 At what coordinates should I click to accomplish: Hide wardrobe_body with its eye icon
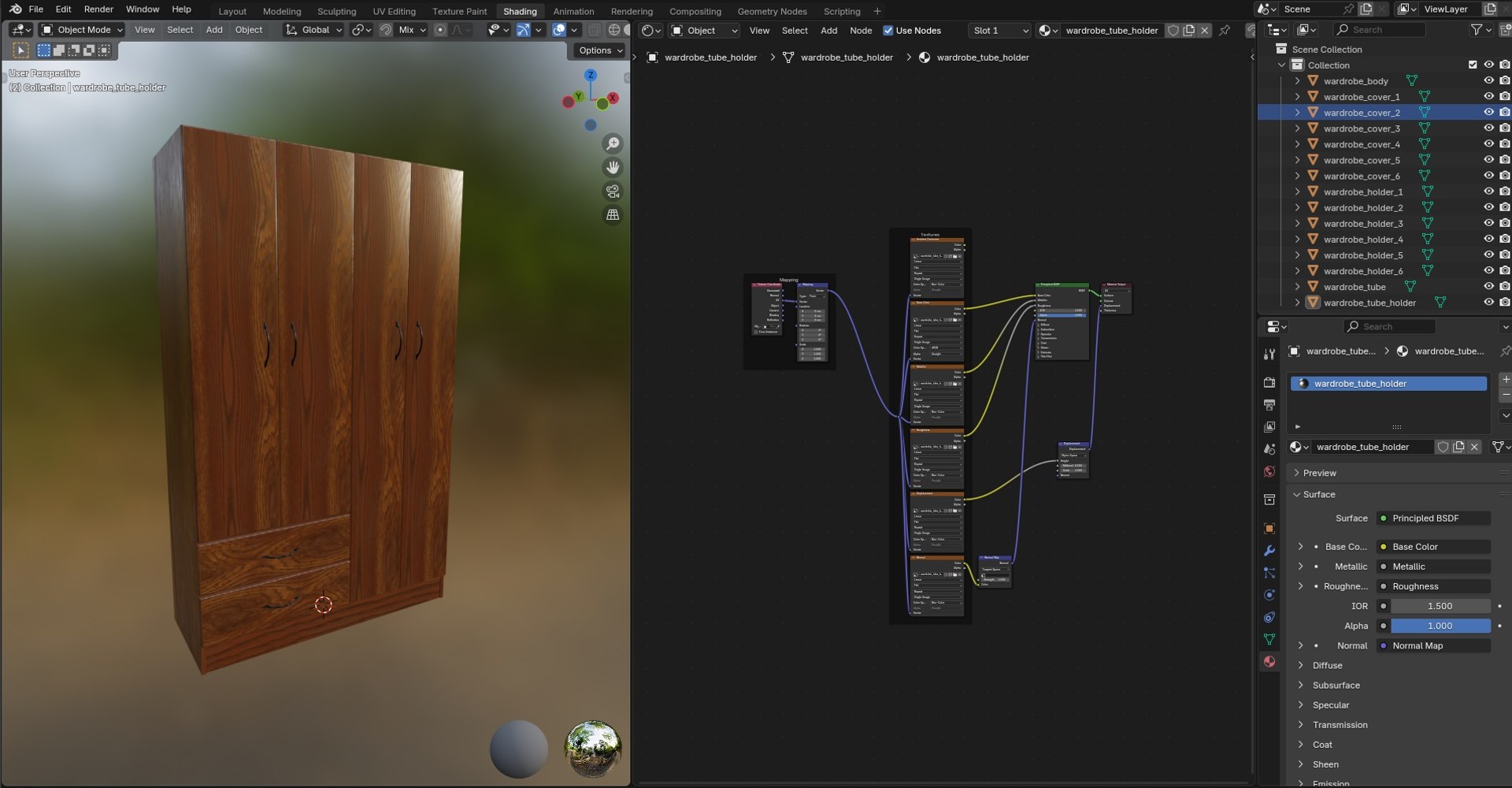1488,80
